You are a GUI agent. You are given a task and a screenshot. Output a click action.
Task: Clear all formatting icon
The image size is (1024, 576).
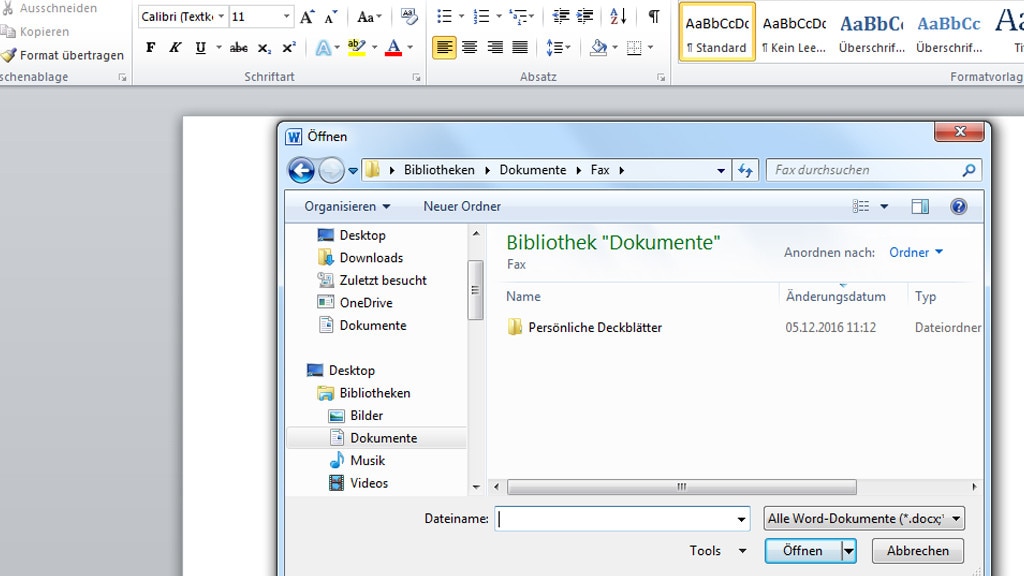(409, 17)
